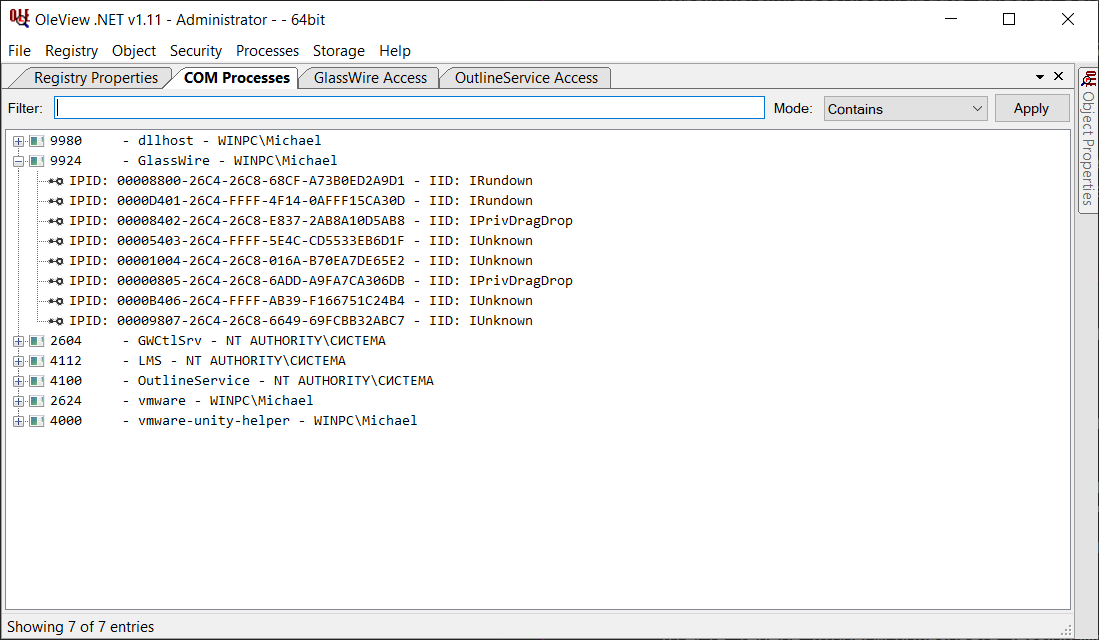The height and width of the screenshot is (640, 1099).
Task: Select IPID 00001004-26C4-26C8-016A-B70EA7DE65E2 entry
Action: [x=301, y=261]
